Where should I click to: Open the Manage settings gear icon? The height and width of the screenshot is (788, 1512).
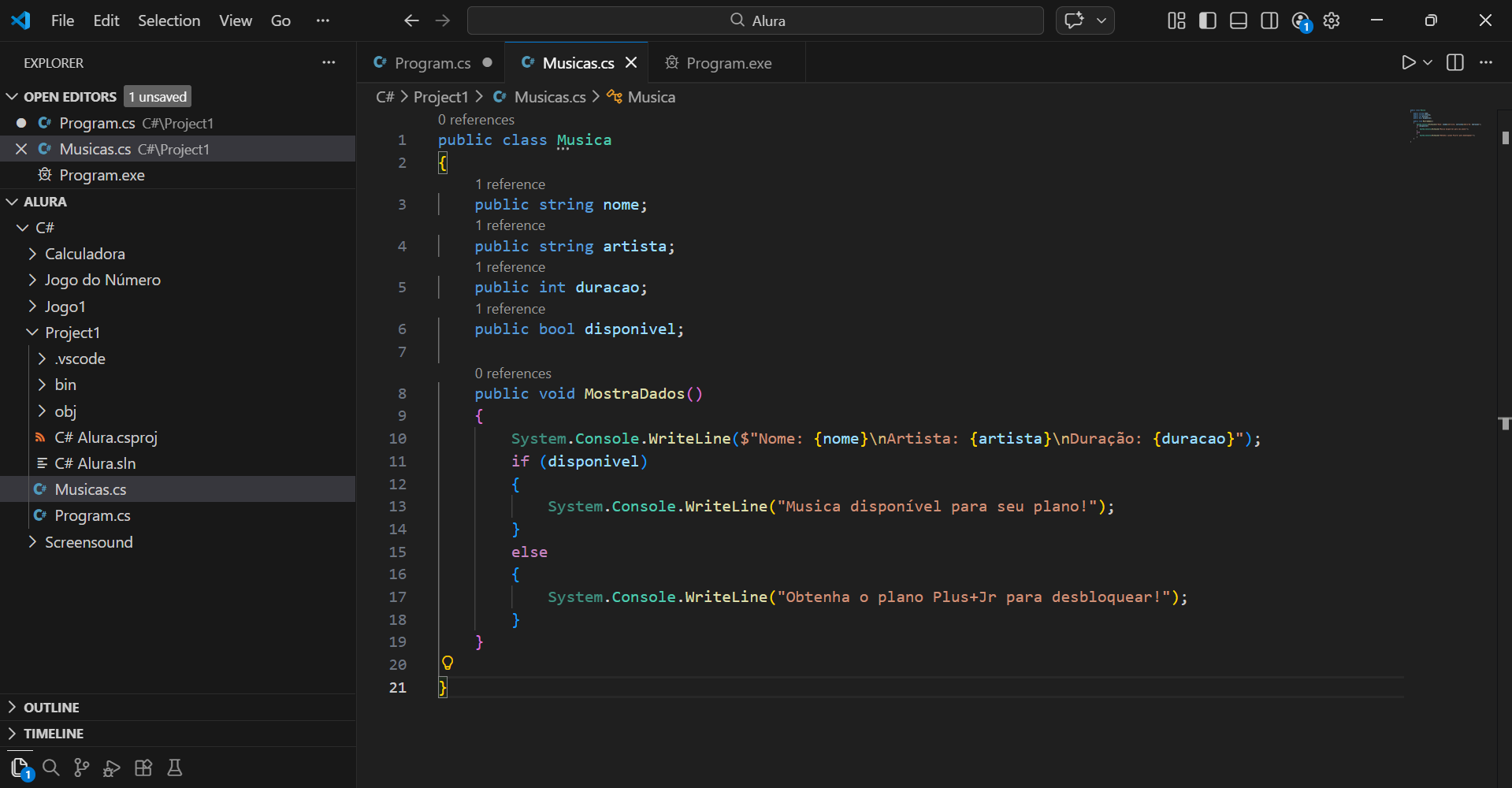point(1332,20)
